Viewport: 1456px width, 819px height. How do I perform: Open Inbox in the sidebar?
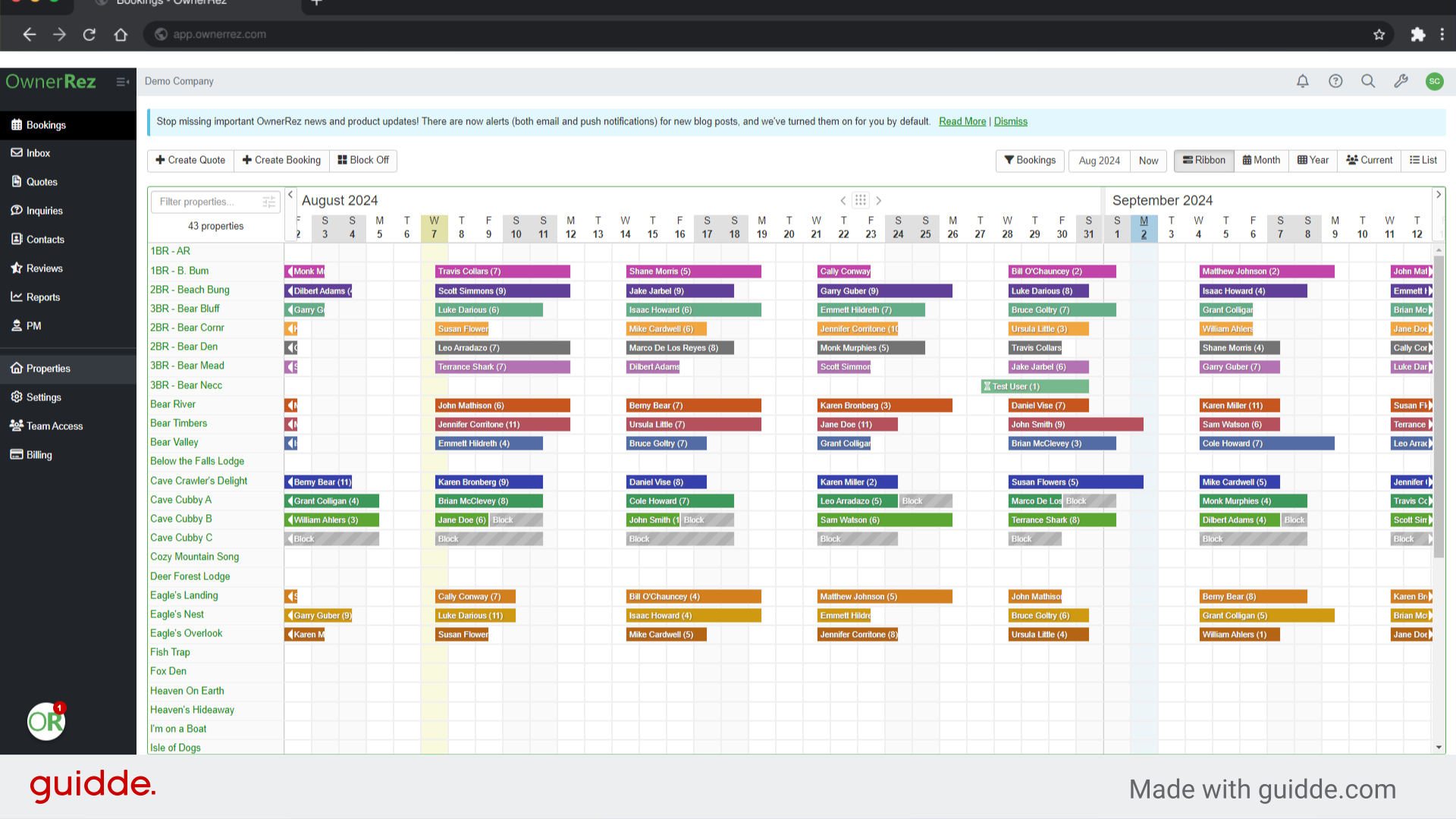[38, 153]
